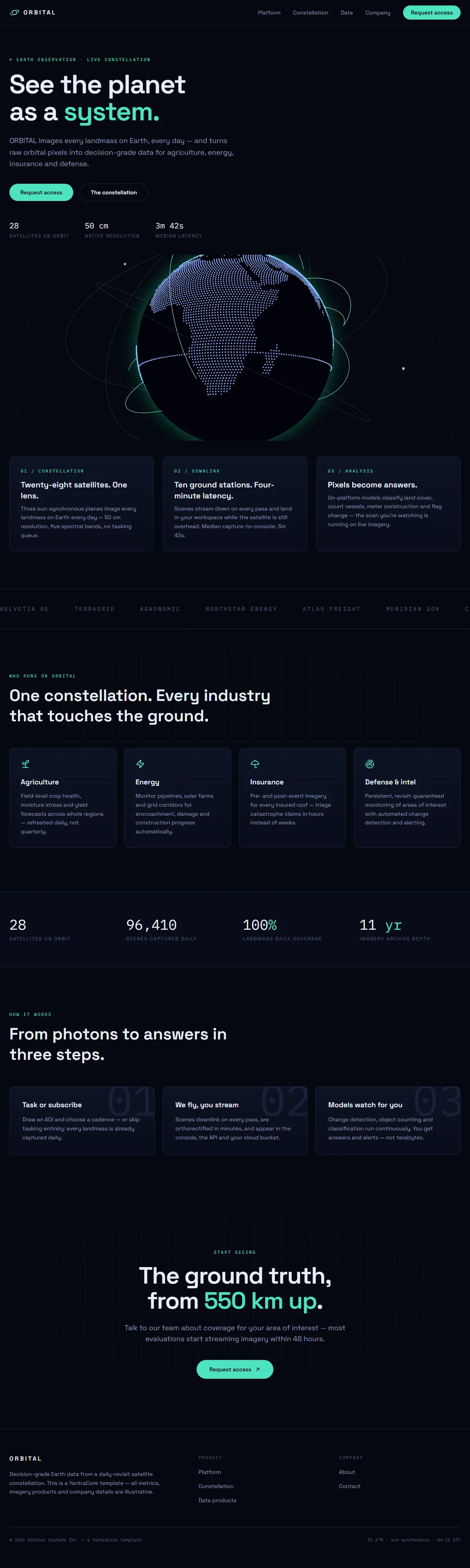The width and height of the screenshot is (470, 1568).
Task: Open the Data nav item
Action: tap(346, 12)
